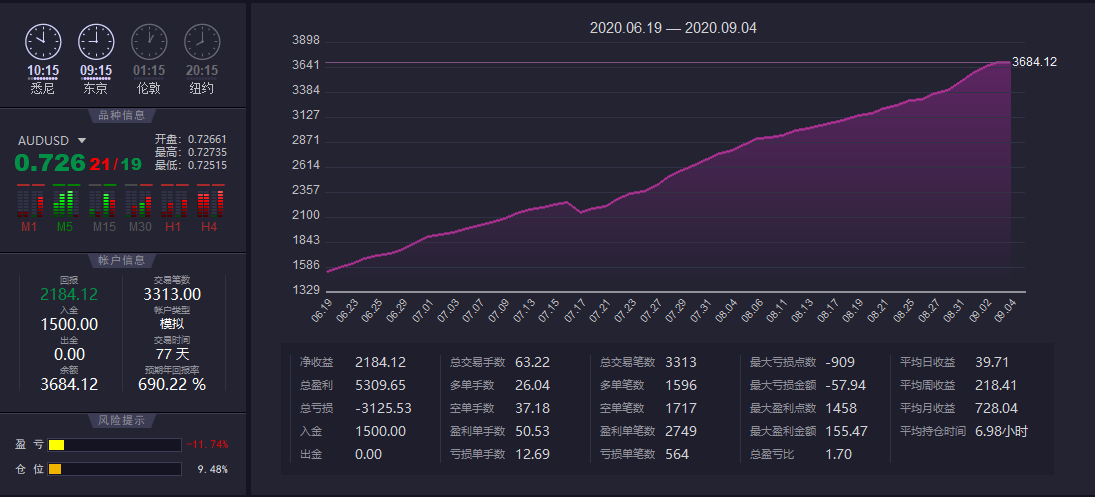The height and width of the screenshot is (497, 1095).
Task: Click the Tokyo (东京) clock icon
Action: (x=96, y=41)
